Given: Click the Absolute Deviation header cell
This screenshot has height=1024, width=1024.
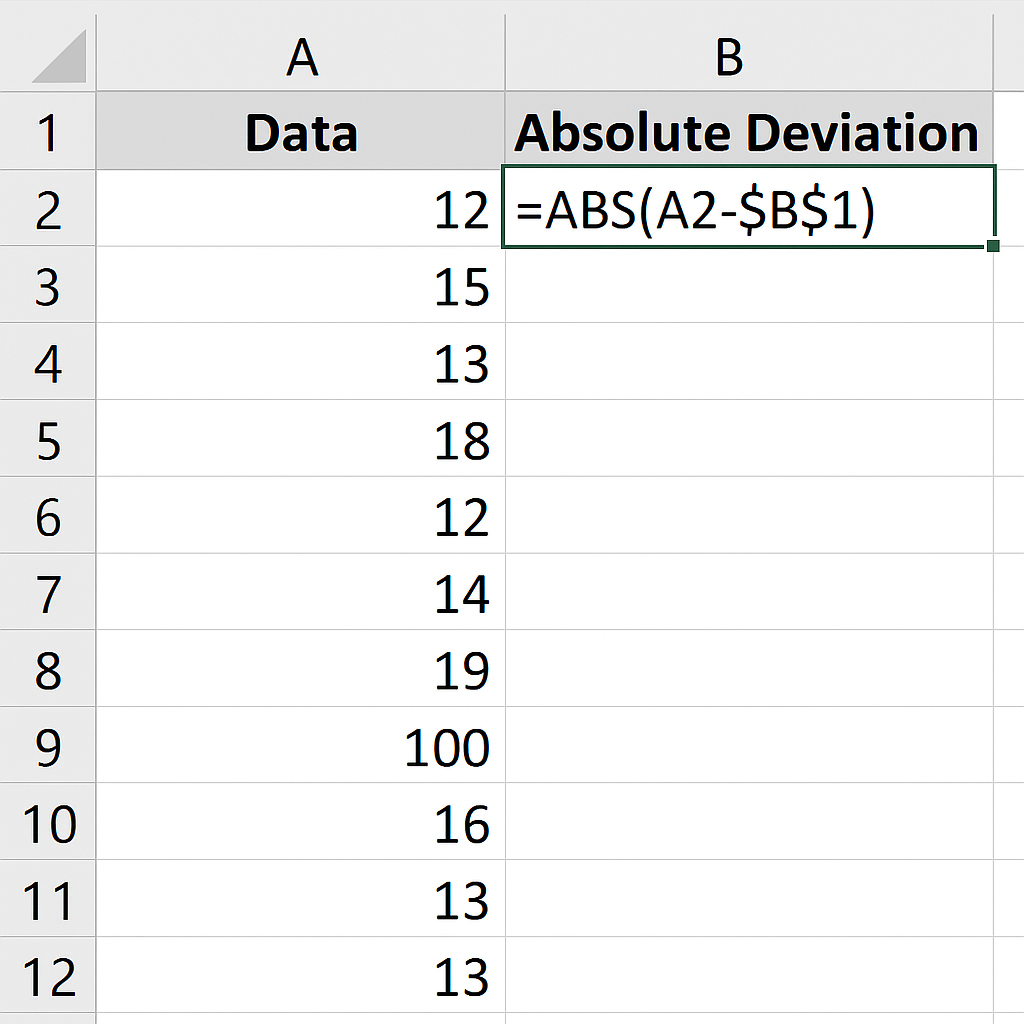Looking at the screenshot, I should point(748,133).
